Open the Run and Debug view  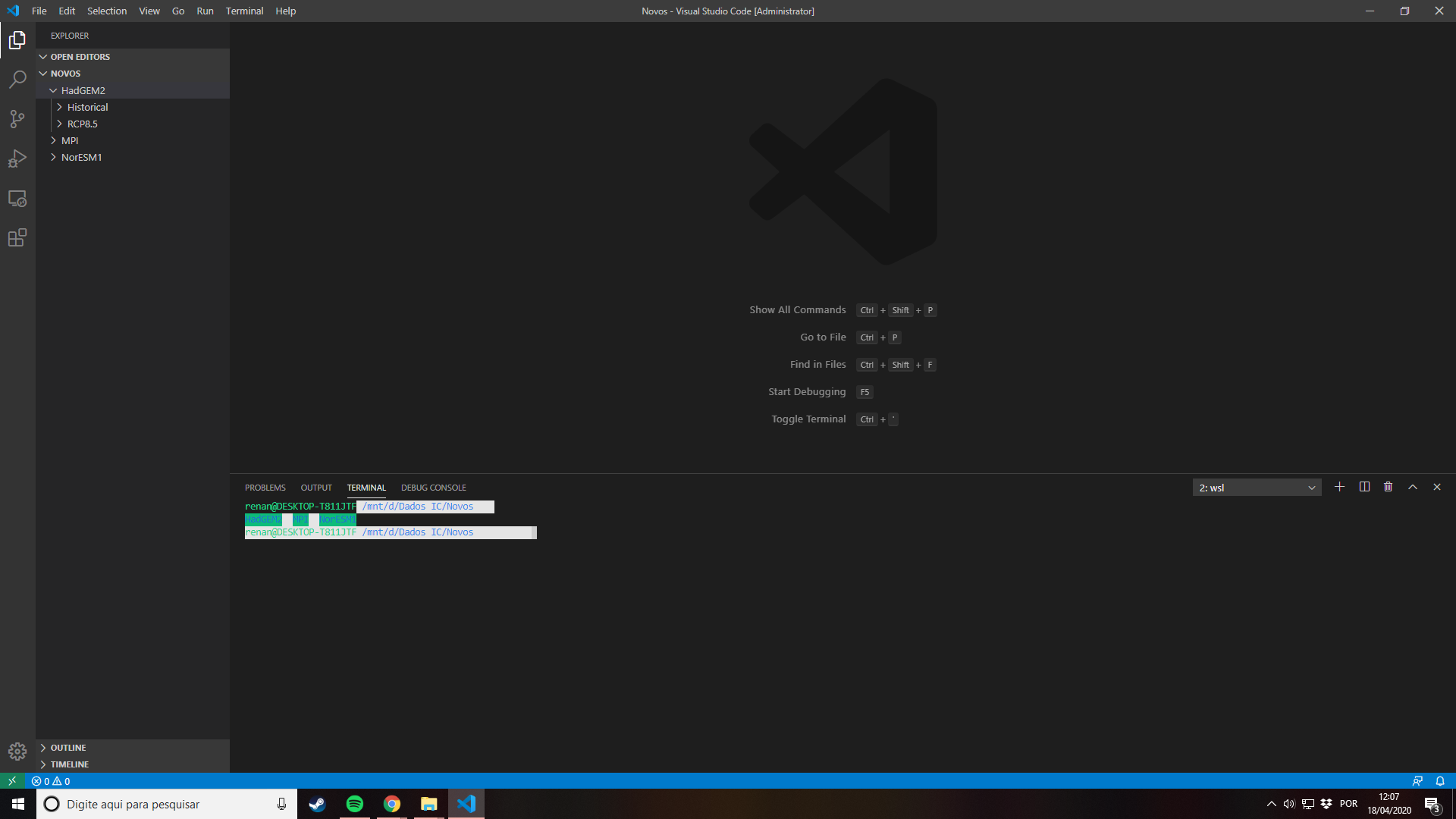[x=17, y=158]
